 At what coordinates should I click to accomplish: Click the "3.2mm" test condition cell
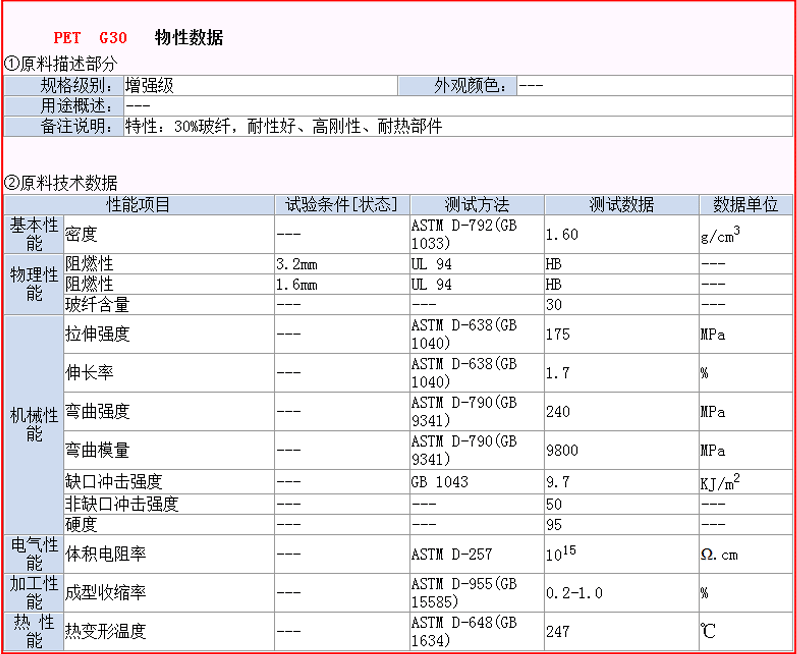tap(296, 264)
